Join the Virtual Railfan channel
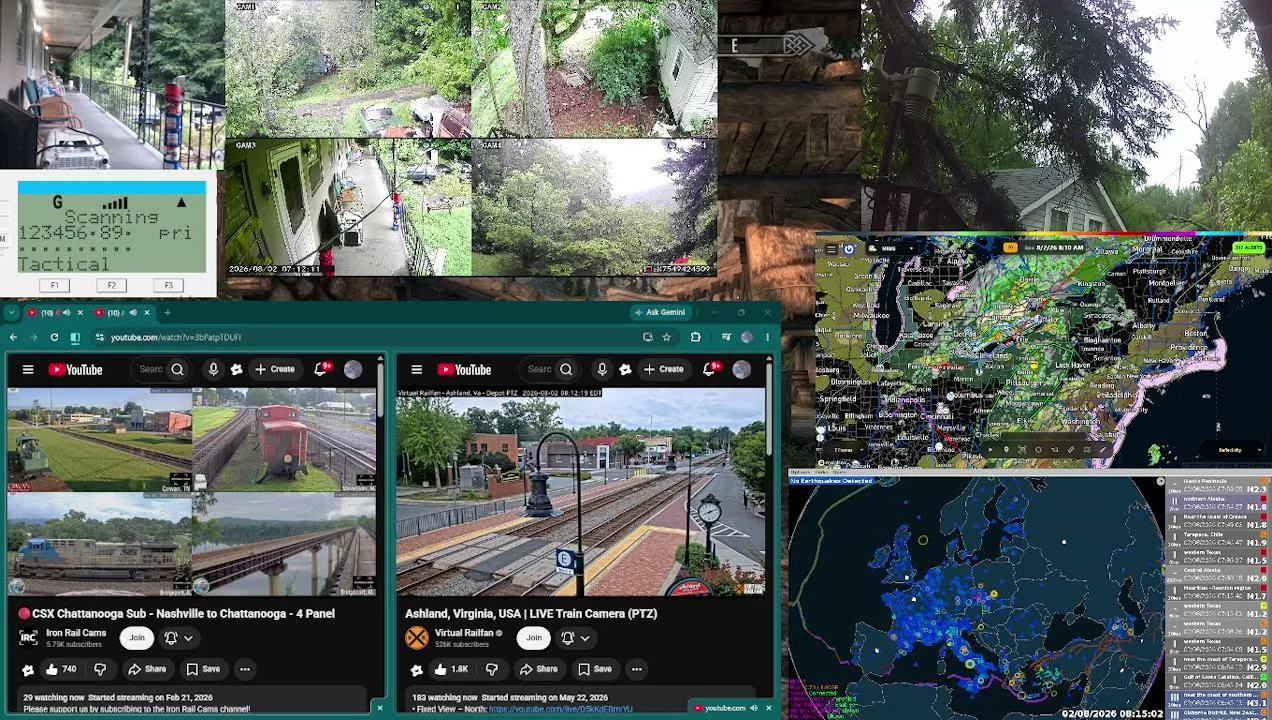Viewport: 1272px width, 720px height. pyautogui.click(x=534, y=638)
